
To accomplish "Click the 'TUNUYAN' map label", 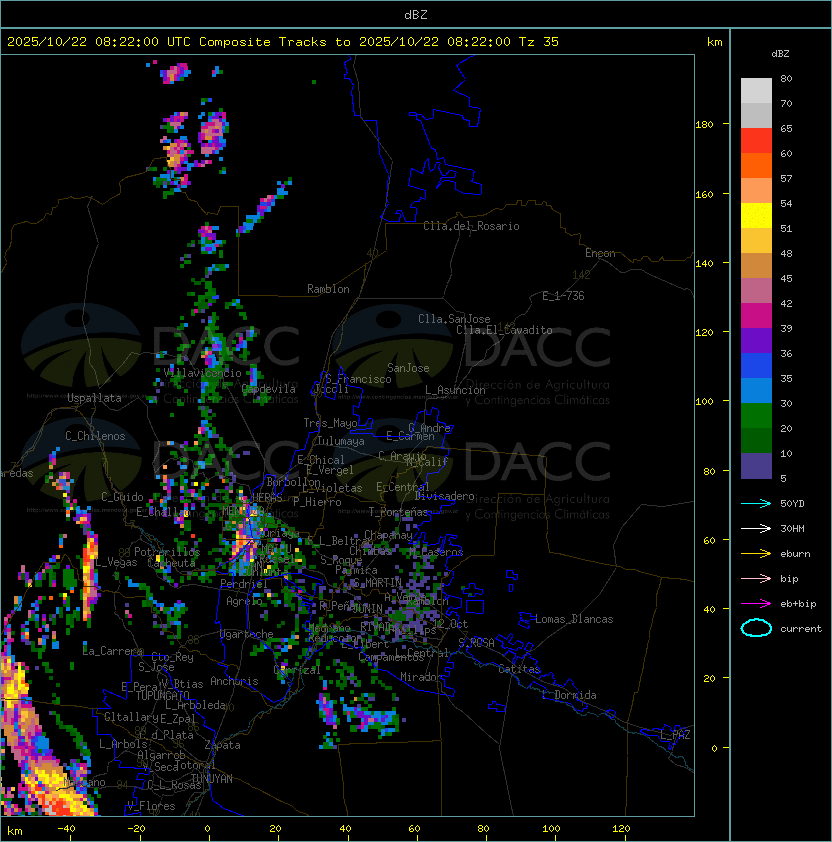I will coord(212,779).
